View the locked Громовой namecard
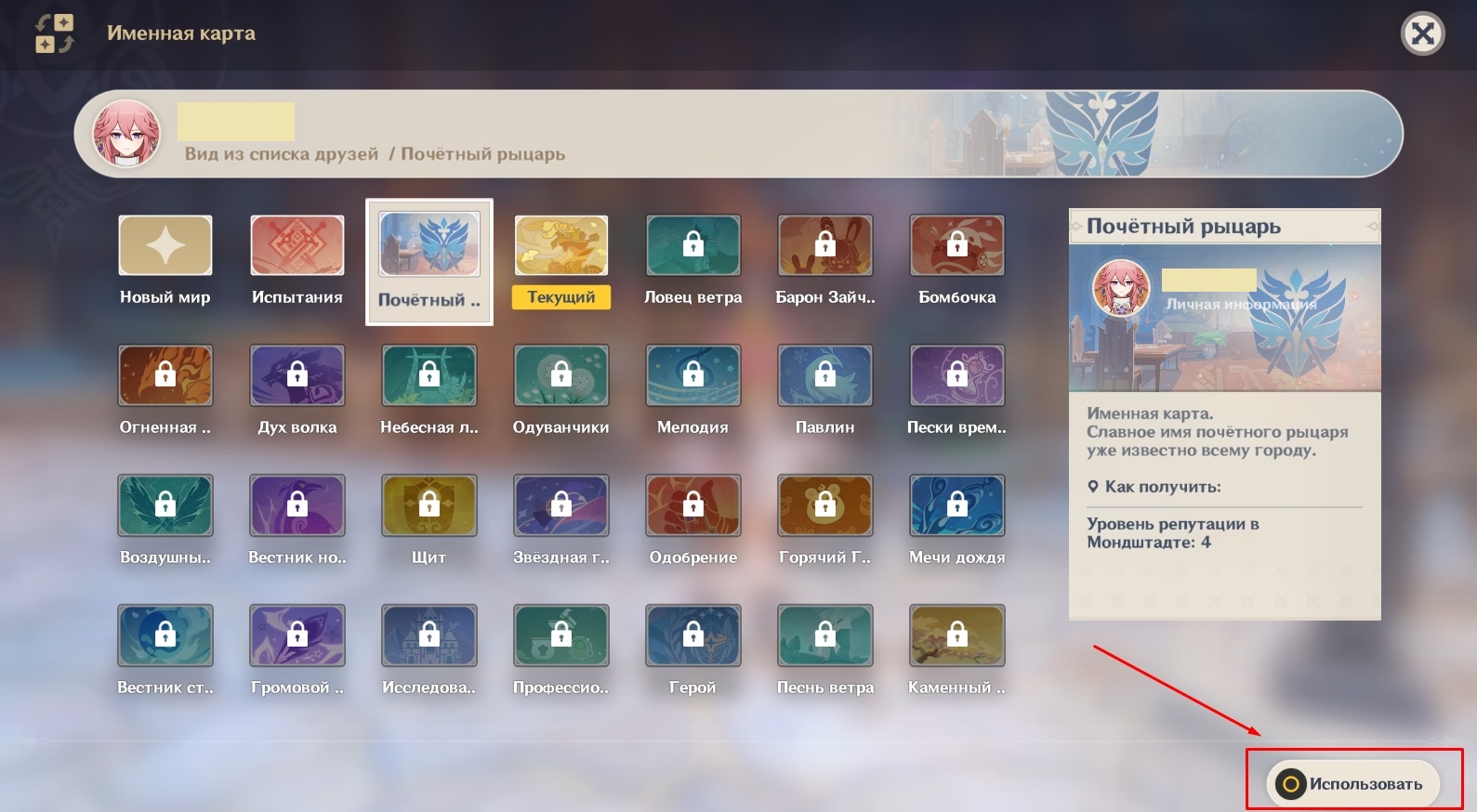1477x812 pixels. coord(297,635)
